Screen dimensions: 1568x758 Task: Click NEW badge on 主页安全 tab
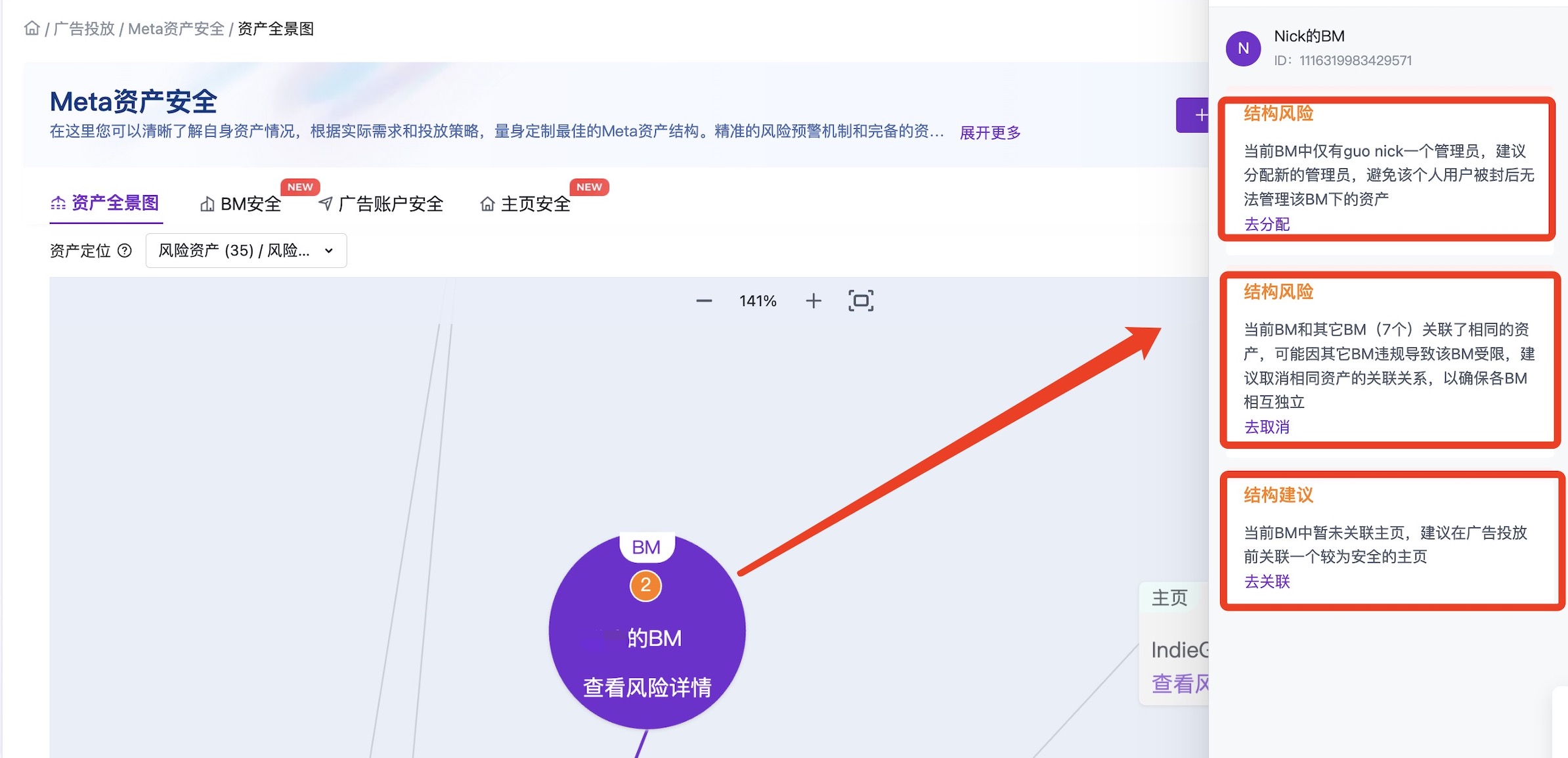click(589, 187)
